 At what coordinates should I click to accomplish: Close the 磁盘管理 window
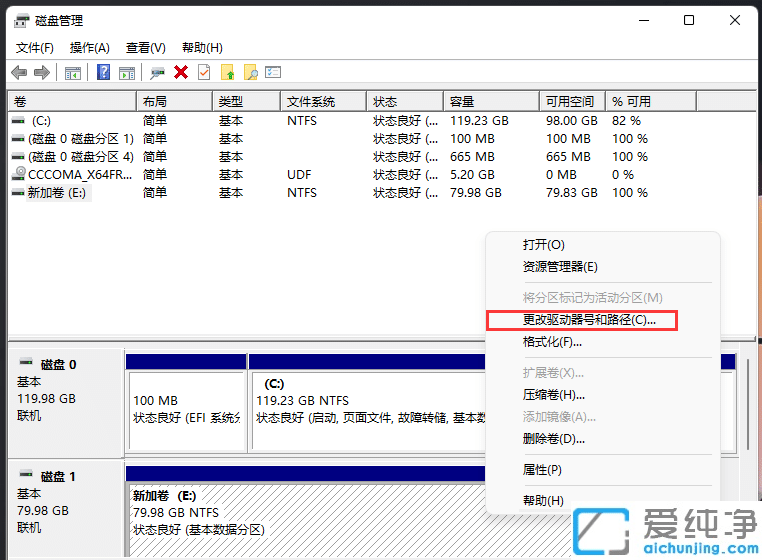(735, 20)
